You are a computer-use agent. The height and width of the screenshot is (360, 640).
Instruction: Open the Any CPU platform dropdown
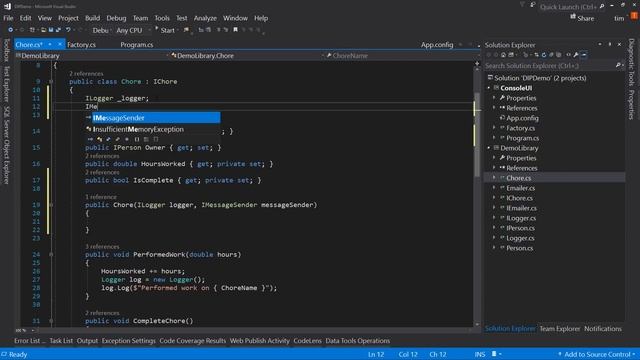133,30
